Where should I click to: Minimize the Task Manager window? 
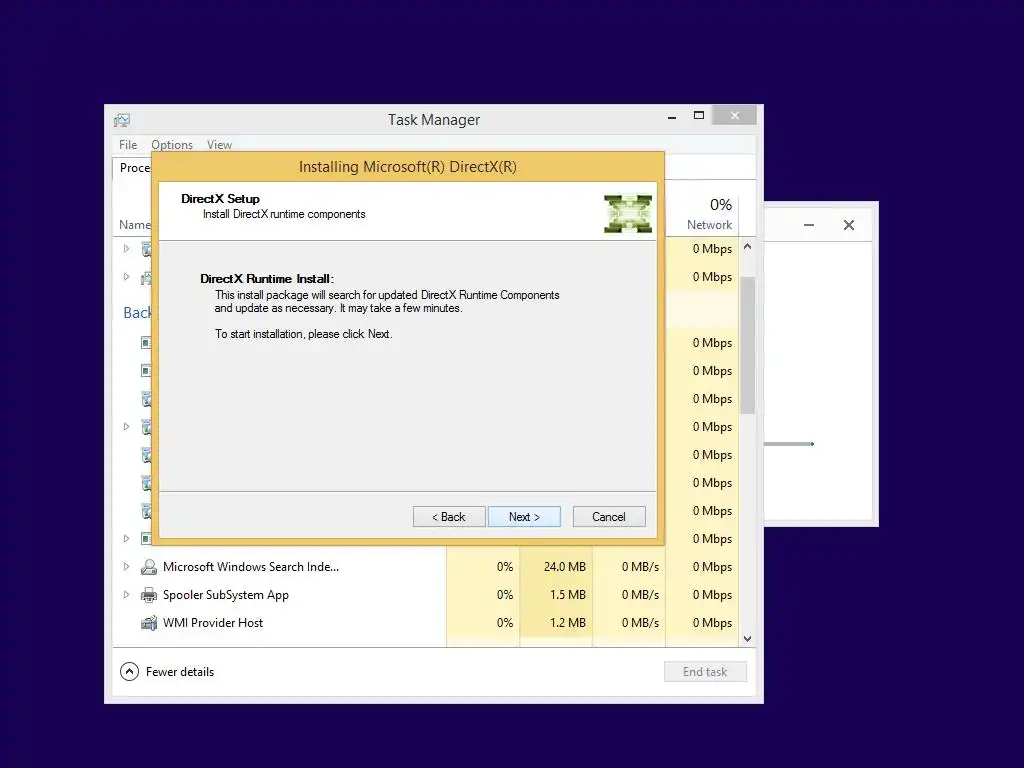[672, 116]
